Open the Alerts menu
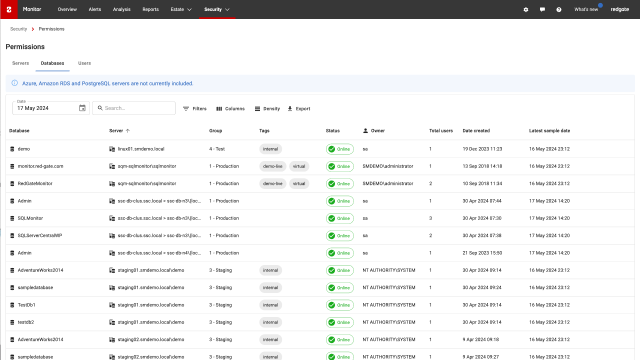Image resolution: width=640 pixels, height=360 pixels. [95, 9]
